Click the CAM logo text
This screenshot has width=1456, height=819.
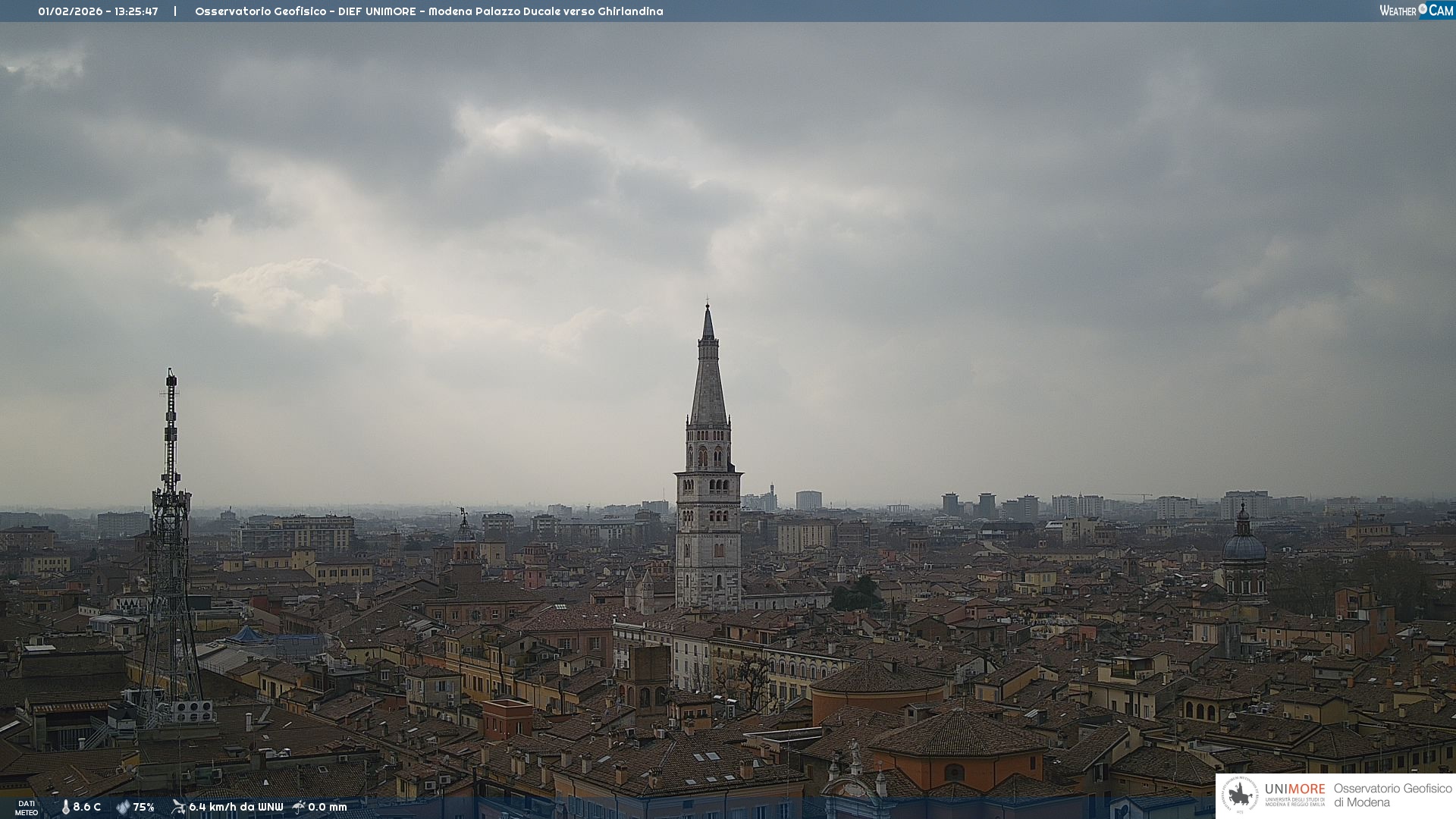(x=1441, y=11)
